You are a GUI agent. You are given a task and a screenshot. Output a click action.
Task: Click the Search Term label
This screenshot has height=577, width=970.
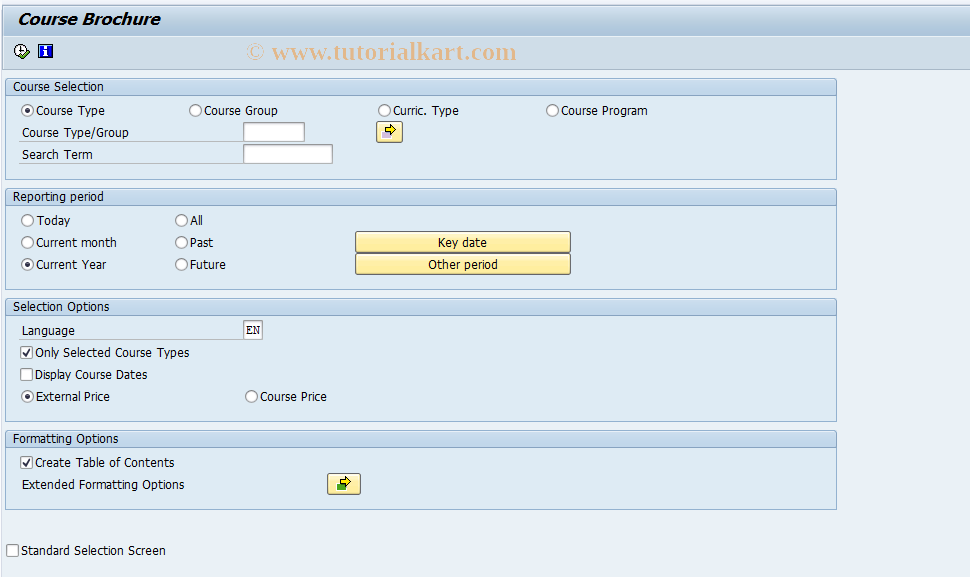58,155
